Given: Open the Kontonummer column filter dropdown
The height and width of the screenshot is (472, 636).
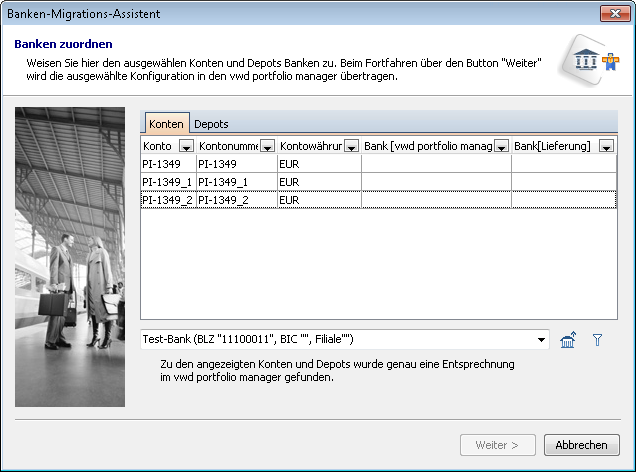Looking at the screenshot, I should [x=268, y=147].
